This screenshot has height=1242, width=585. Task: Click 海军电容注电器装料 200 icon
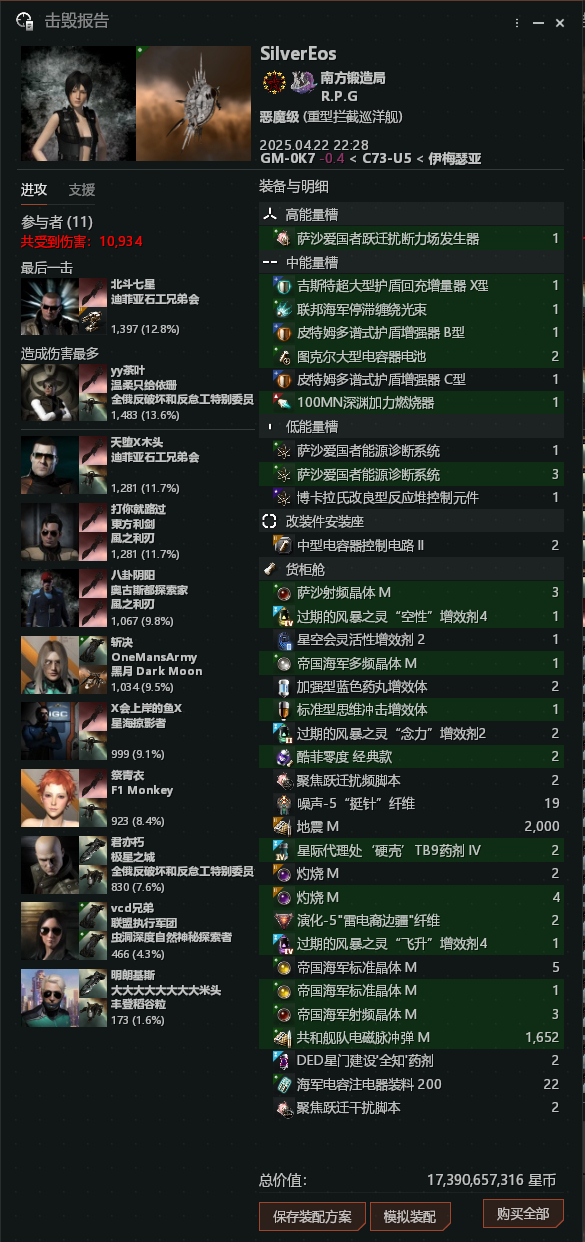tap(281, 1084)
